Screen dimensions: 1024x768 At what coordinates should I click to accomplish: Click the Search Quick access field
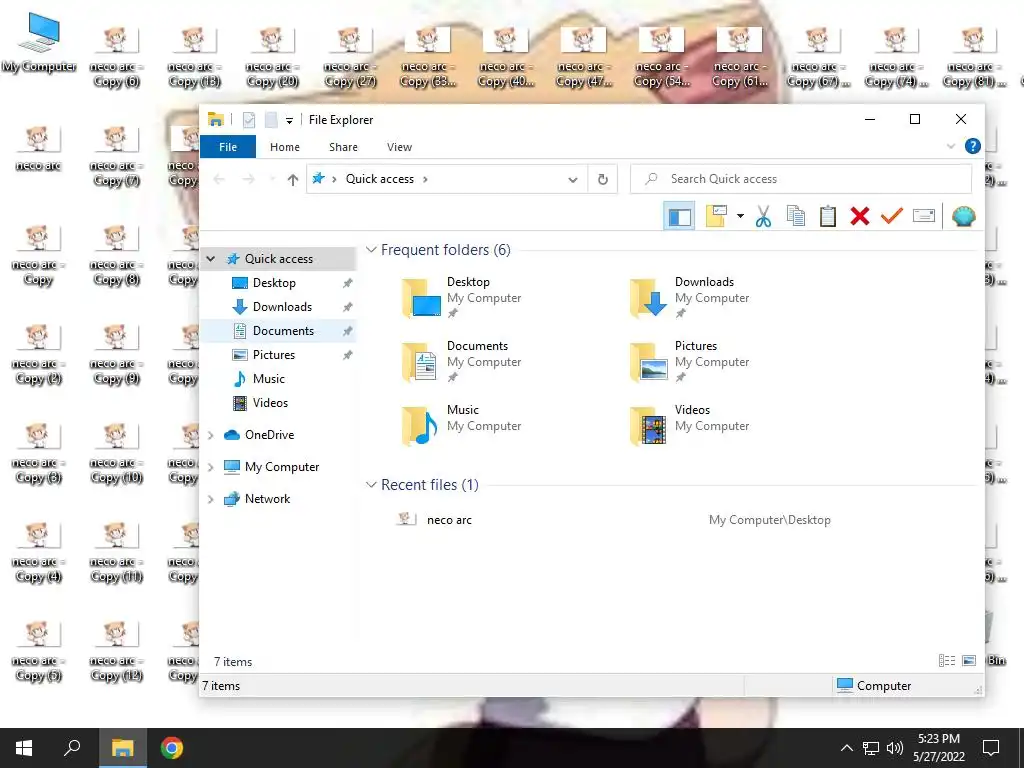tap(801, 179)
